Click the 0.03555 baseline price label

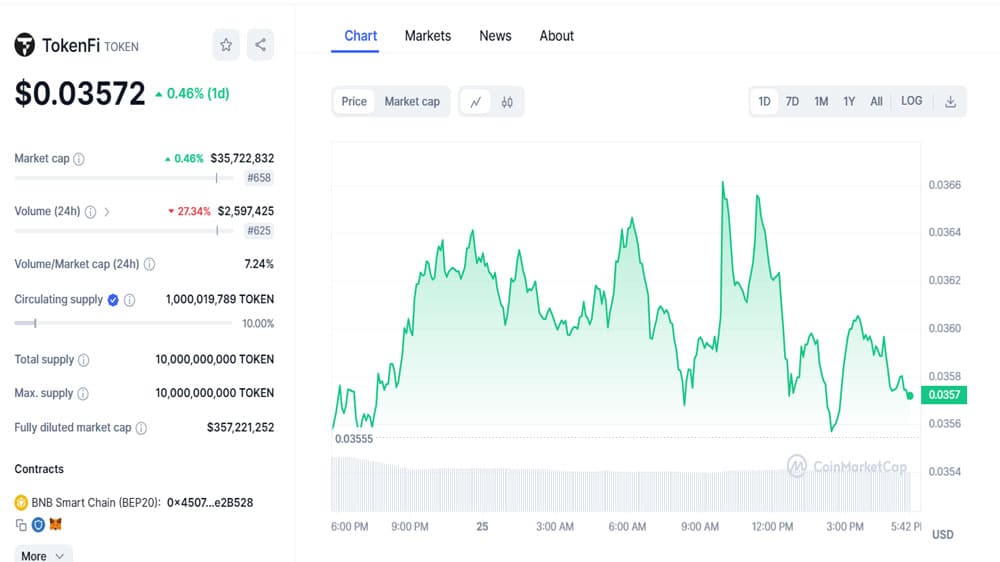(x=354, y=439)
